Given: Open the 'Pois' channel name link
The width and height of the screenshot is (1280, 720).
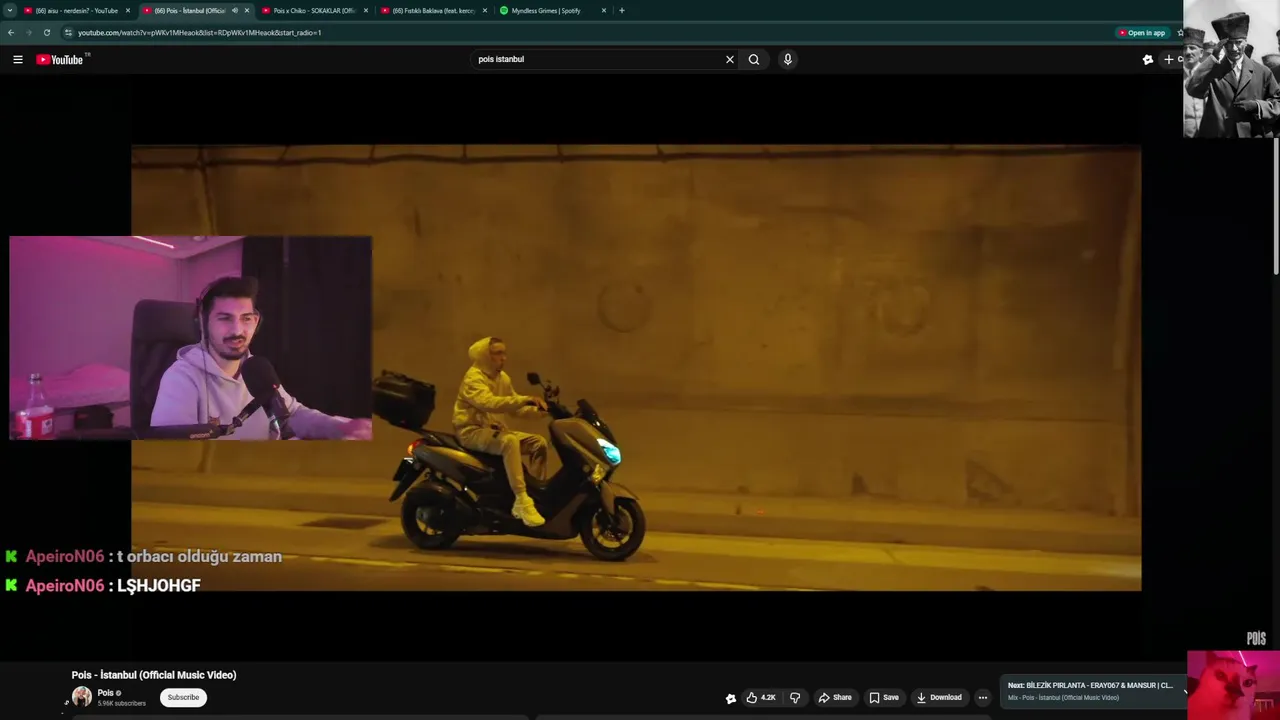Looking at the screenshot, I should (105, 693).
